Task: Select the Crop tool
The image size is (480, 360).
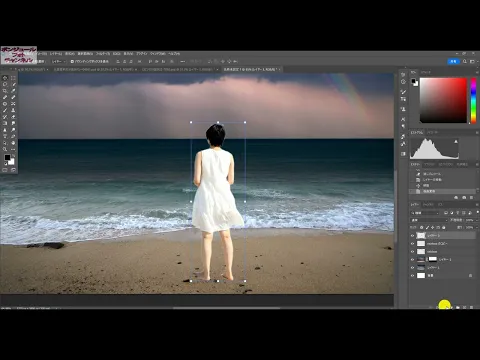Action: point(5,91)
